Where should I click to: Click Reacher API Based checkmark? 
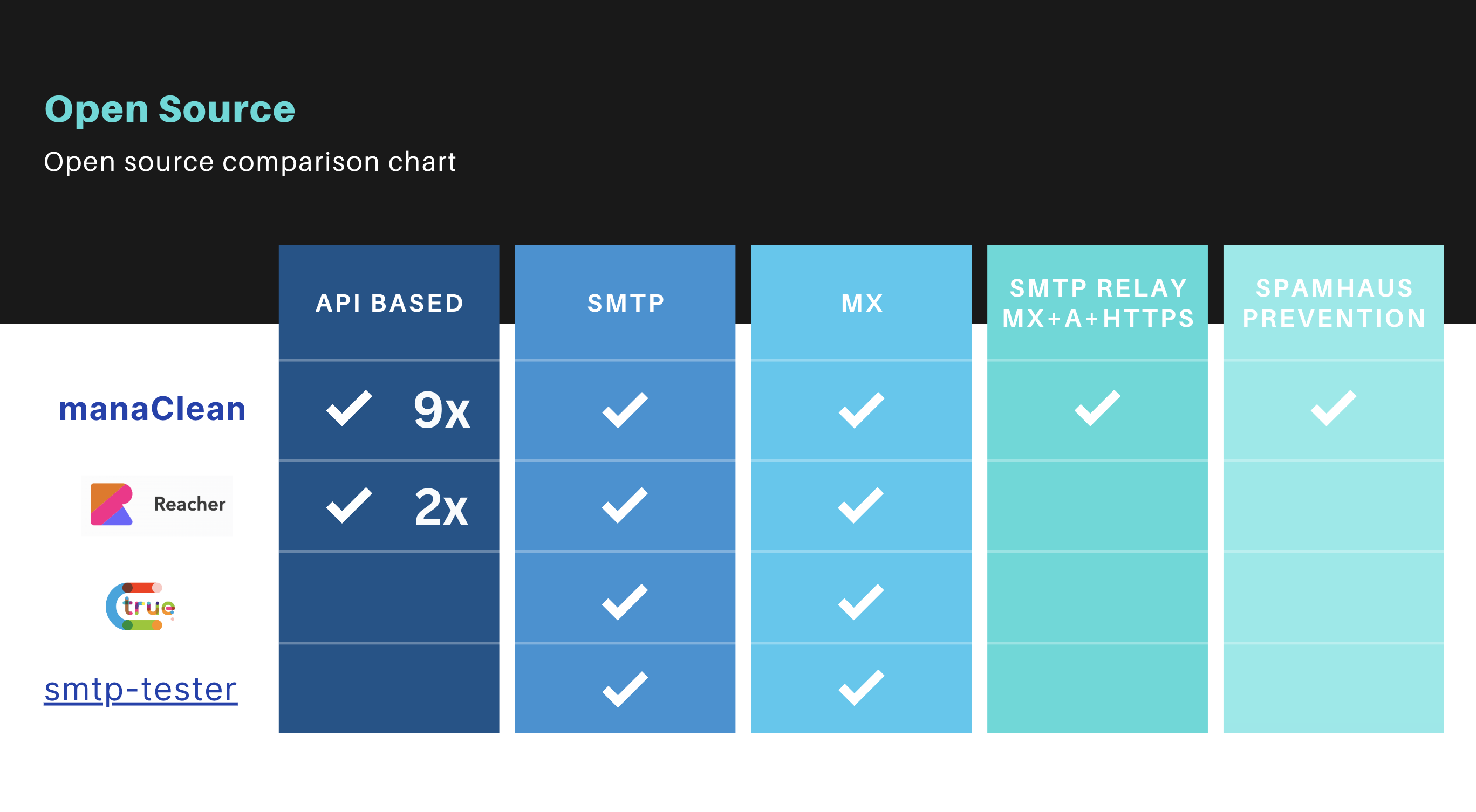[349, 506]
